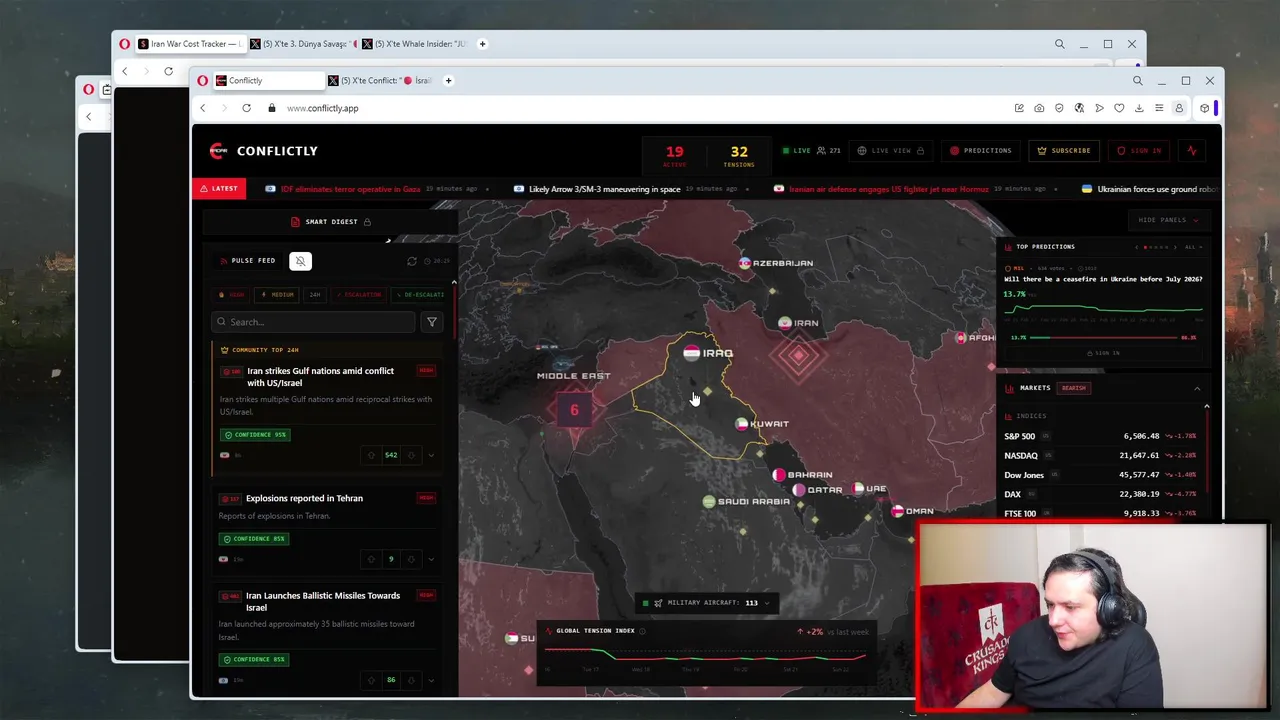Screen dimensions: 1280x720
Task: Expand Iran Launches Ballistic Missiles card
Action: pos(431,680)
